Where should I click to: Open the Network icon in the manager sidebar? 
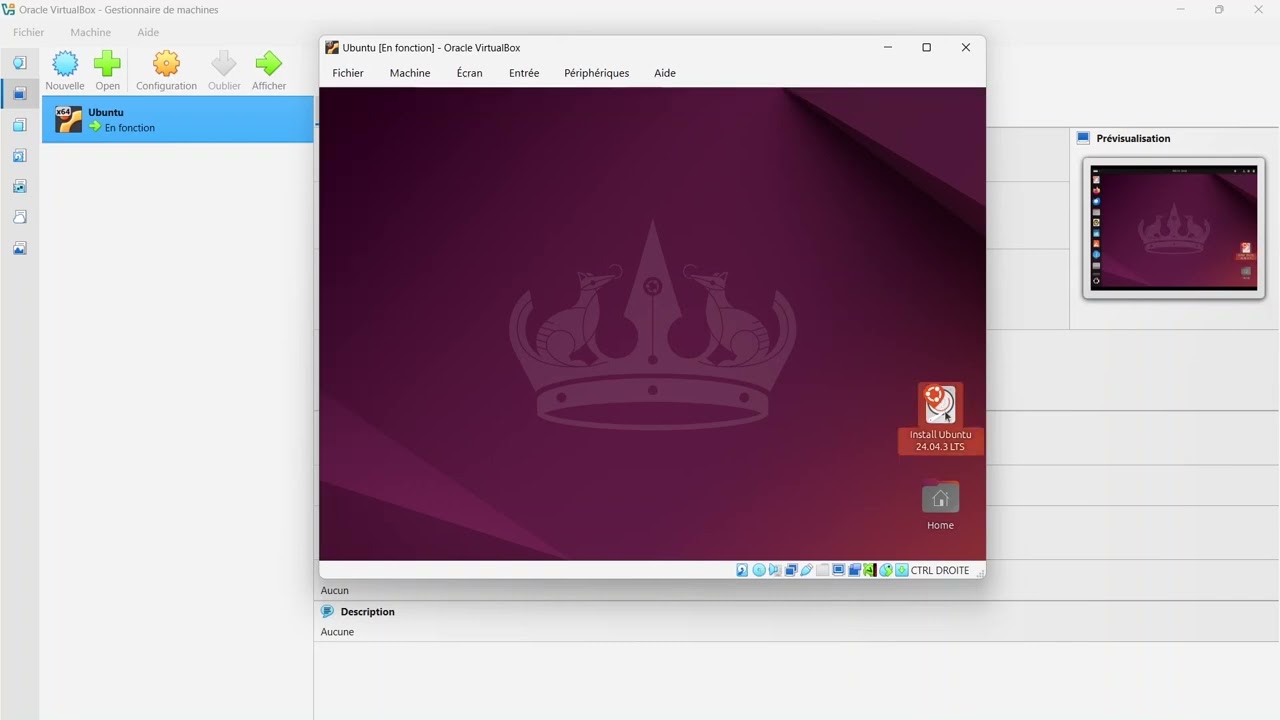[19, 186]
